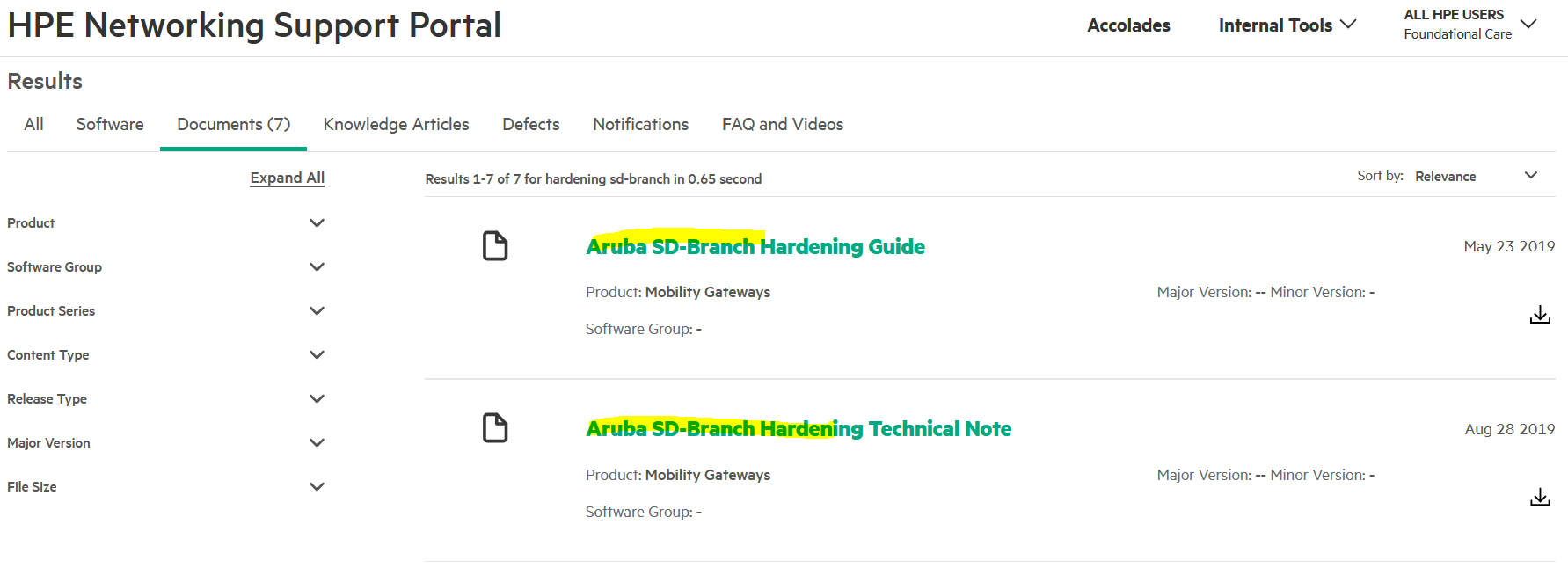1568x568 pixels.
Task: Switch to the Software tab
Action: 110,125
